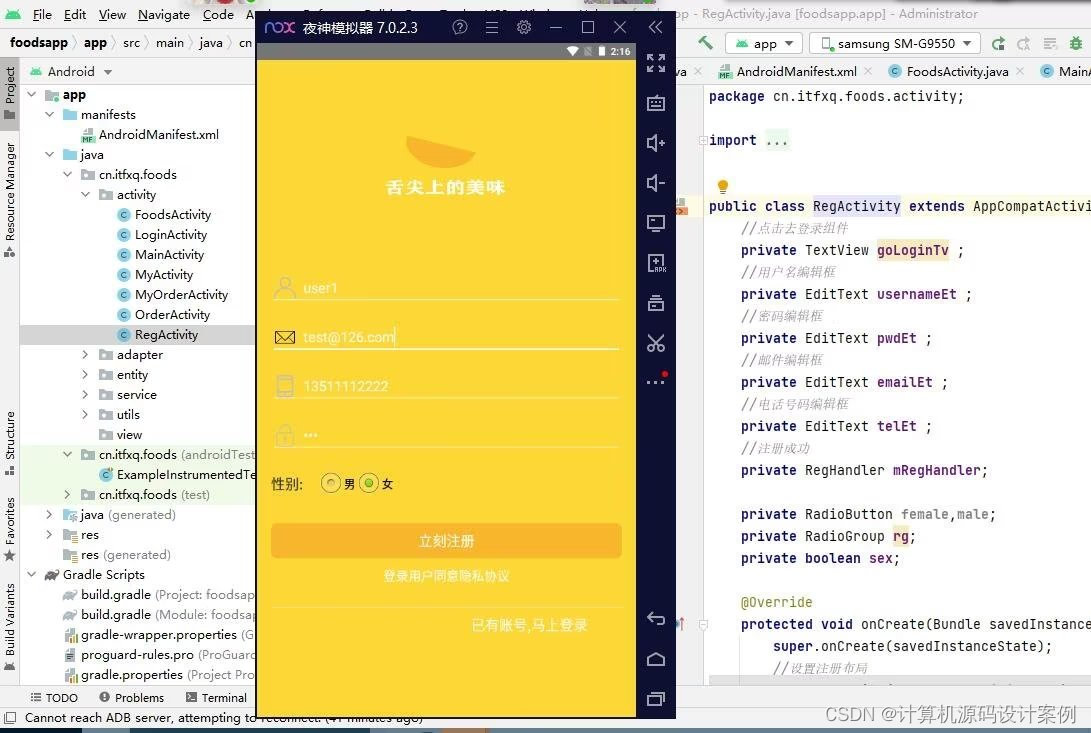Image resolution: width=1091 pixels, height=733 pixels.
Task: Click the 13511112222 phone field
Action: pyautogui.click(x=446, y=386)
